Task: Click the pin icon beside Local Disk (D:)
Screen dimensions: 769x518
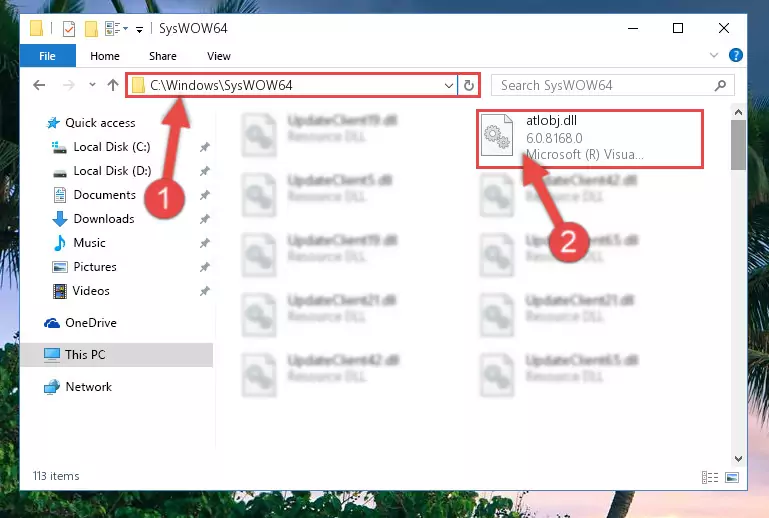Action: 205,171
